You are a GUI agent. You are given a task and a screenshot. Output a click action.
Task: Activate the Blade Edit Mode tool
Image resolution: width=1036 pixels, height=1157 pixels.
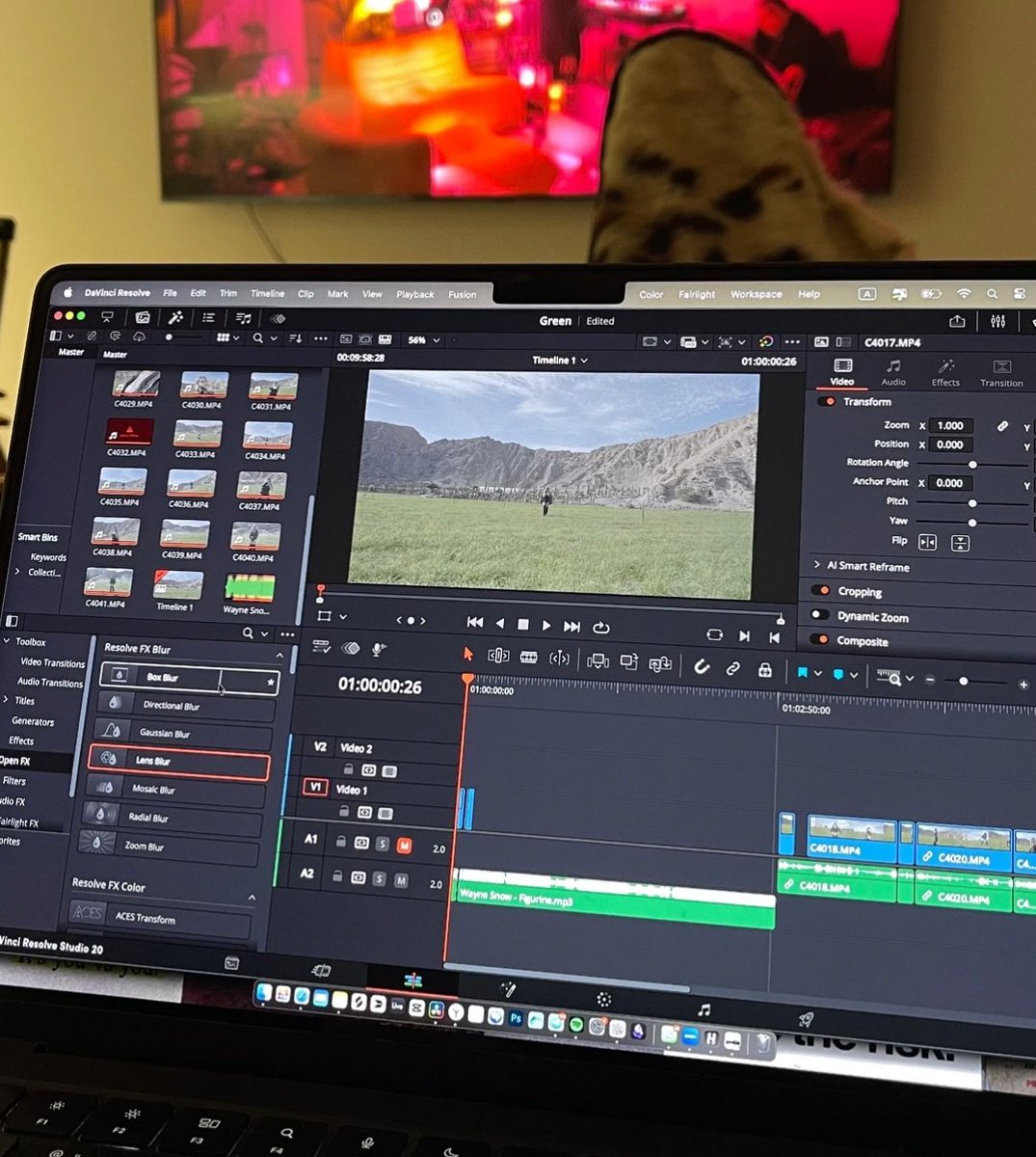(x=528, y=657)
